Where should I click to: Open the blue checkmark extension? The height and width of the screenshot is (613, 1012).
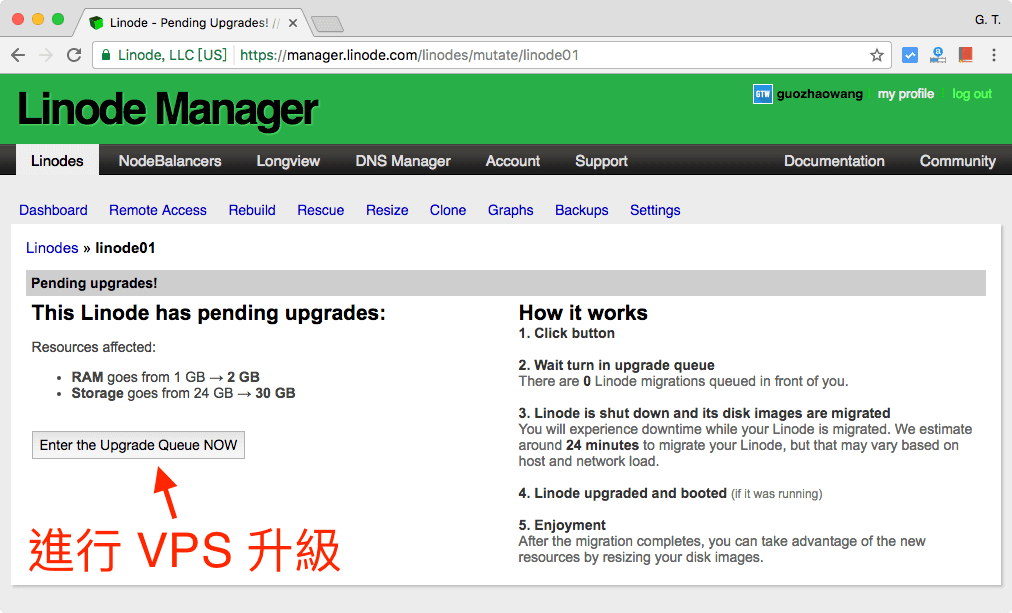(x=910, y=55)
